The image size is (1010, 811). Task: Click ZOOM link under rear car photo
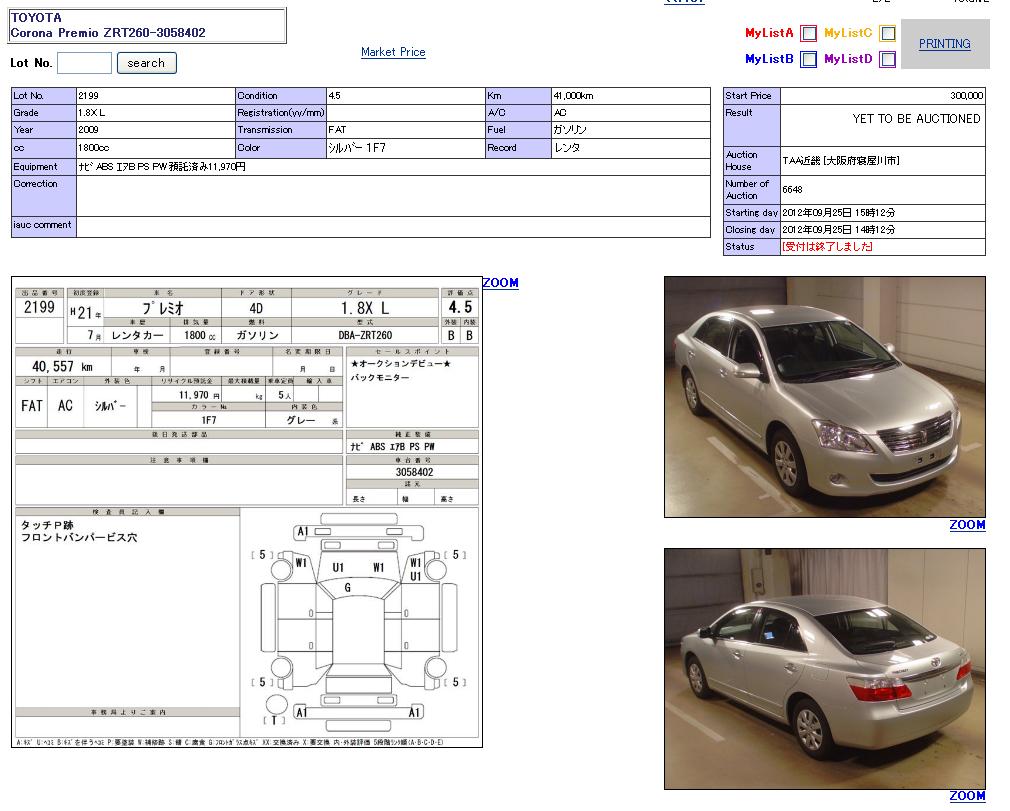coord(967,796)
